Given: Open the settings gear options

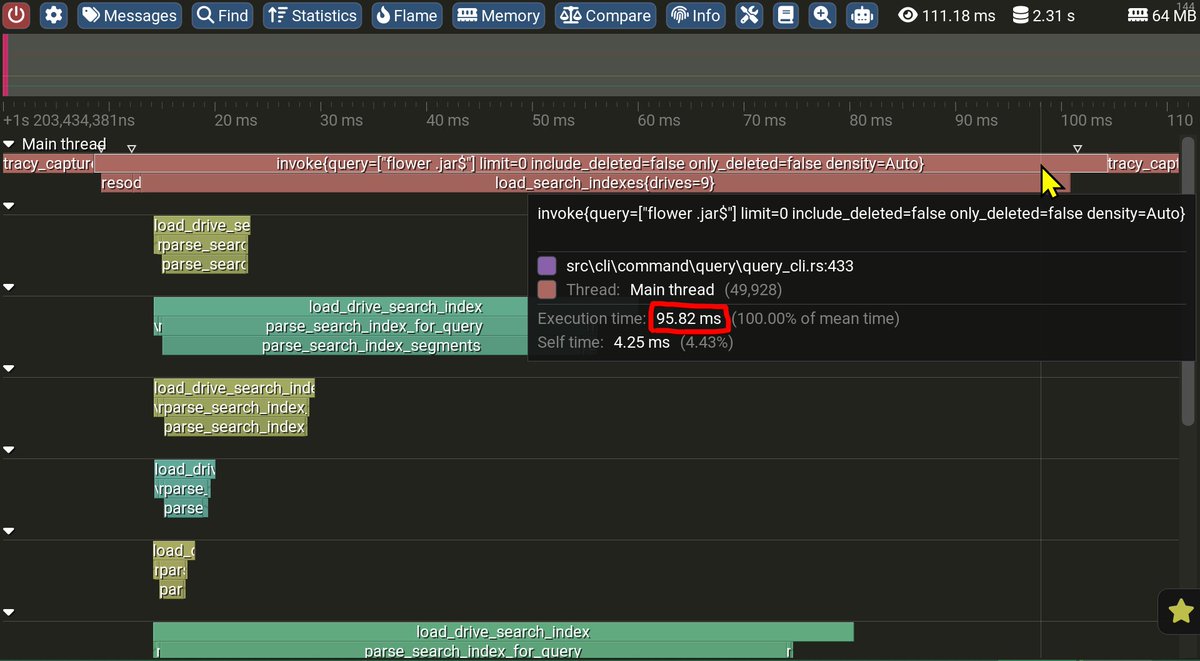Looking at the screenshot, I should coord(54,15).
